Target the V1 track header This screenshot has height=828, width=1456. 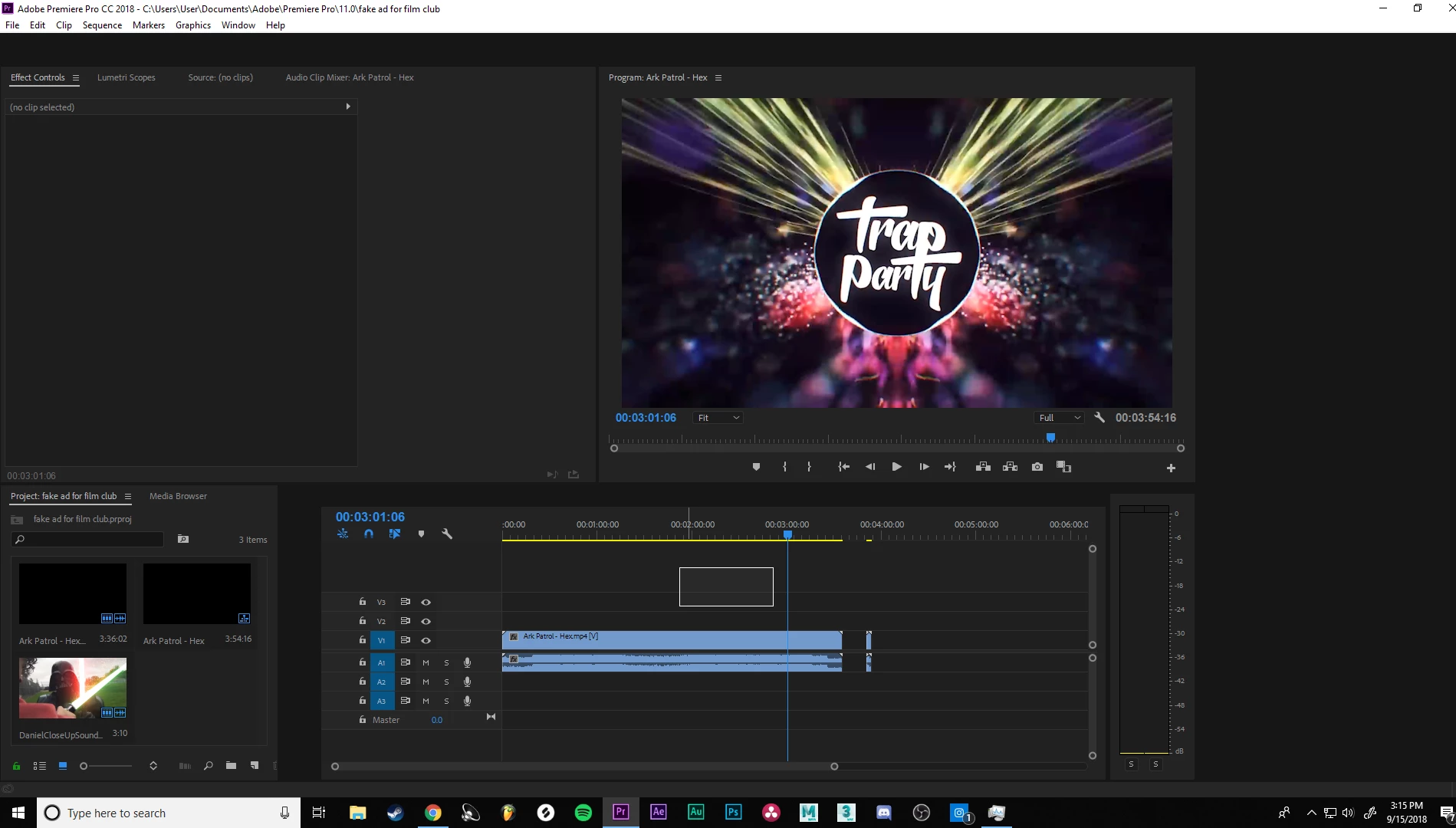click(x=381, y=640)
